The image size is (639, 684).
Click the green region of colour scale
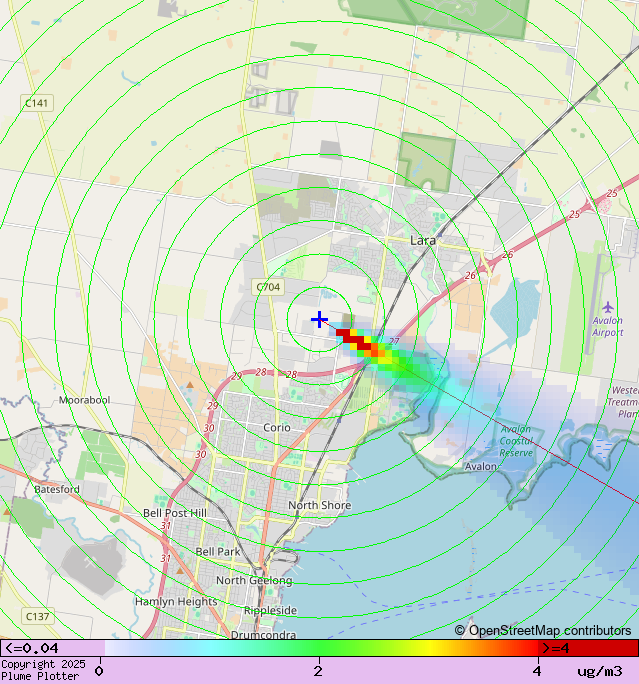tap(319, 648)
